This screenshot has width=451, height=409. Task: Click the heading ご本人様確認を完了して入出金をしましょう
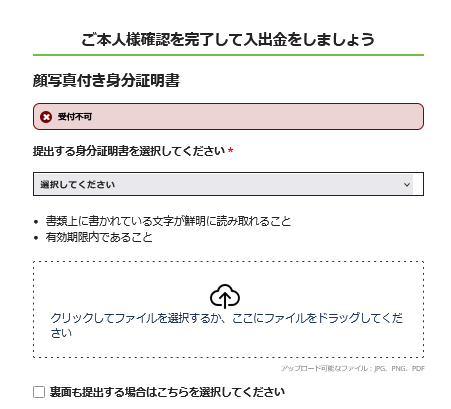[x=228, y=40]
